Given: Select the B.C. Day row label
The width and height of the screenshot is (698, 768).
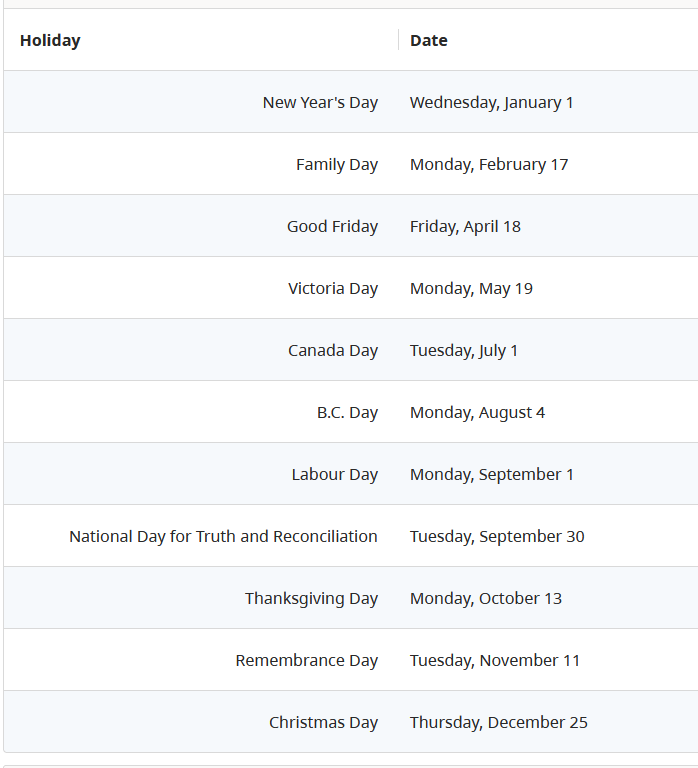Looking at the screenshot, I should (x=347, y=413).
